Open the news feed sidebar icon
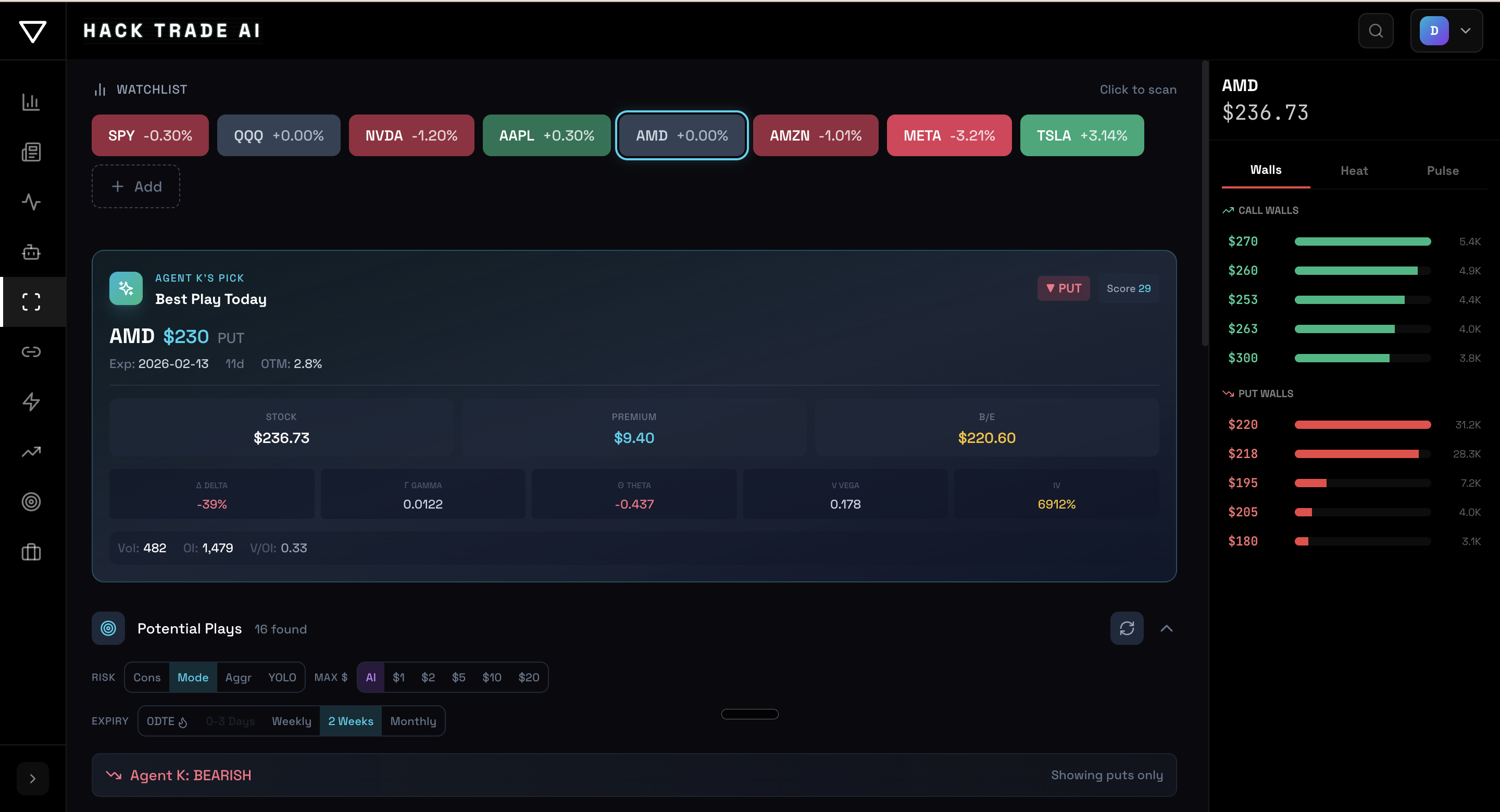The width and height of the screenshot is (1500, 812). click(31, 152)
